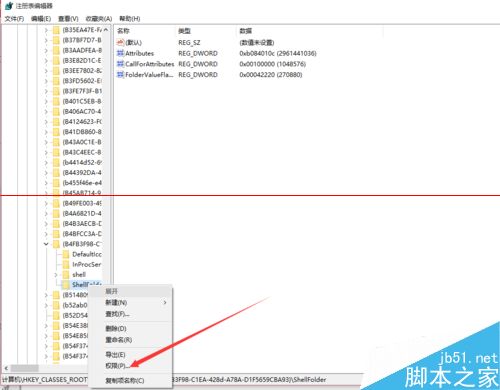Viewport: 500px width, 390px height.
Task: Click the folder icon of {B4FB3F98-C key
Action: pyautogui.click(x=56, y=244)
